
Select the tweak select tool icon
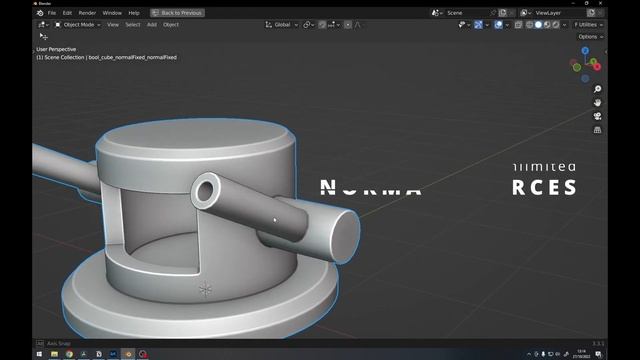pos(43,37)
